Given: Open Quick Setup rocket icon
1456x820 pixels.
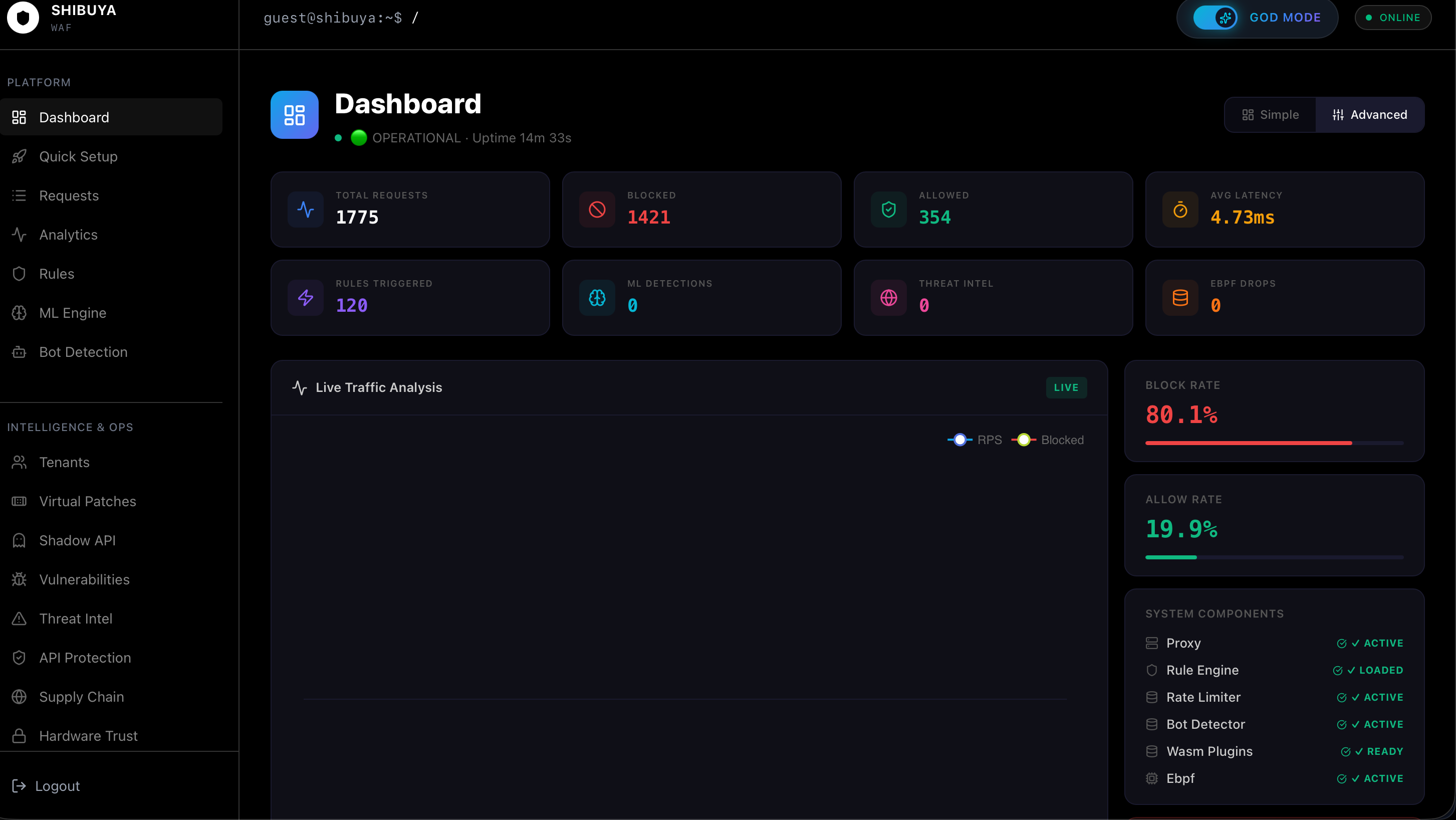Looking at the screenshot, I should pyautogui.click(x=19, y=157).
